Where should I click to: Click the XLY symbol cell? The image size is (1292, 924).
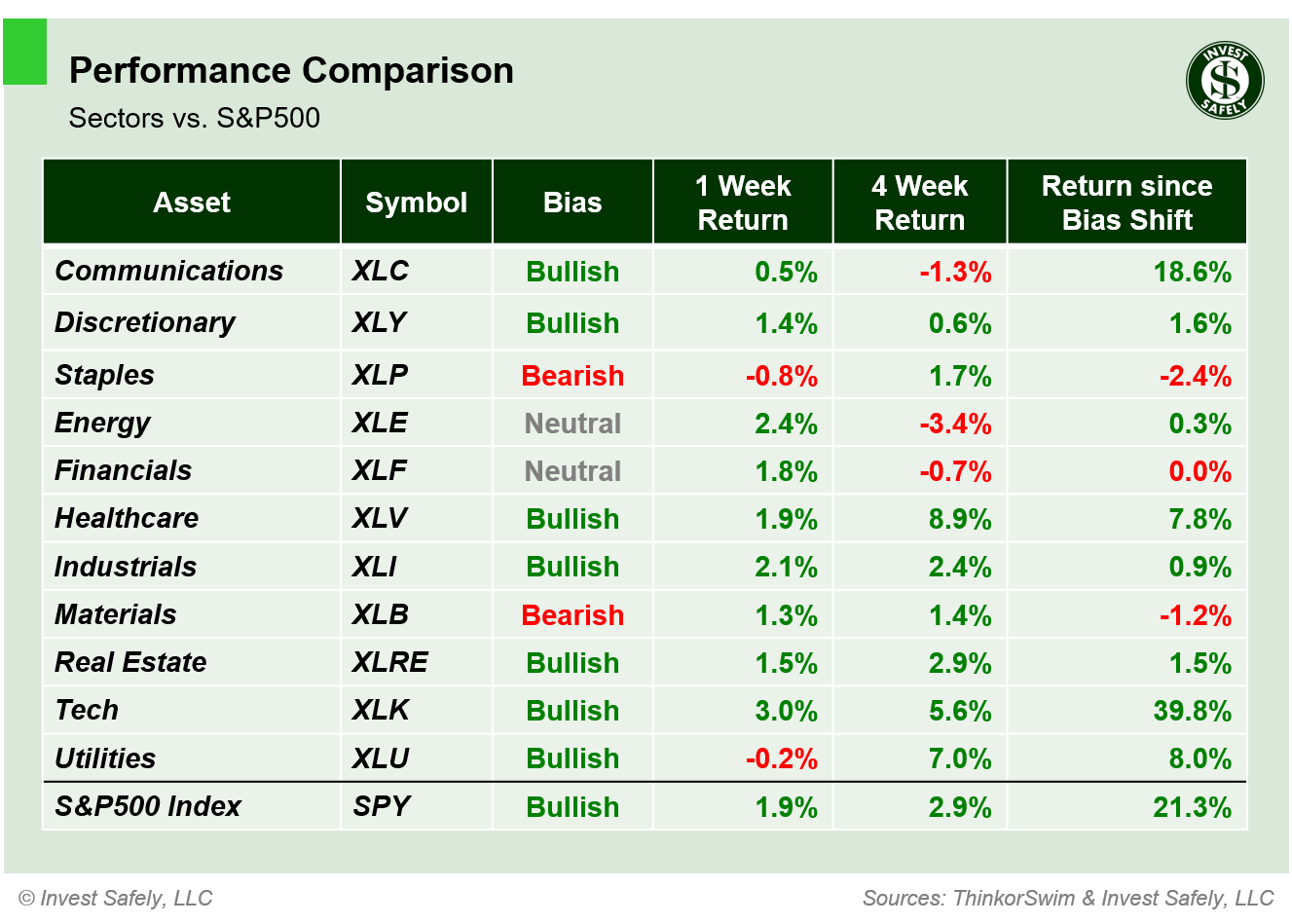point(379,322)
